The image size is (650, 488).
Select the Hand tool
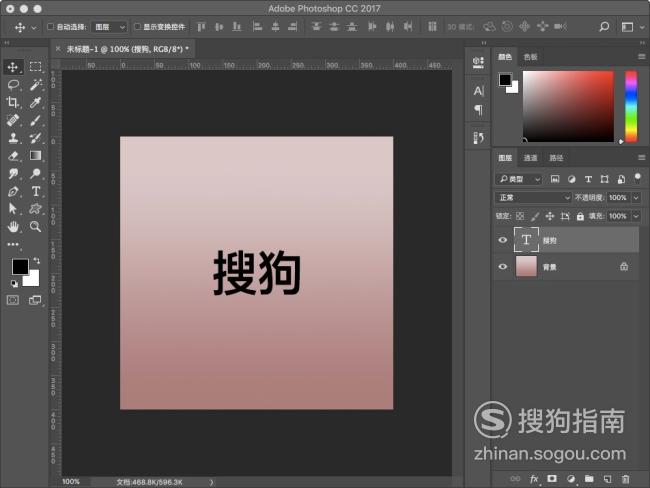point(13,226)
